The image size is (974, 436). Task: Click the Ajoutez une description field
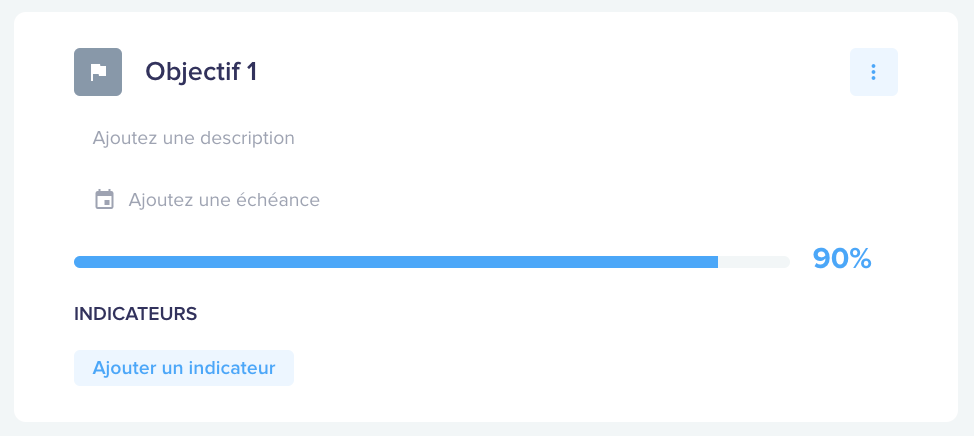pyautogui.click(x=194, y=138)
